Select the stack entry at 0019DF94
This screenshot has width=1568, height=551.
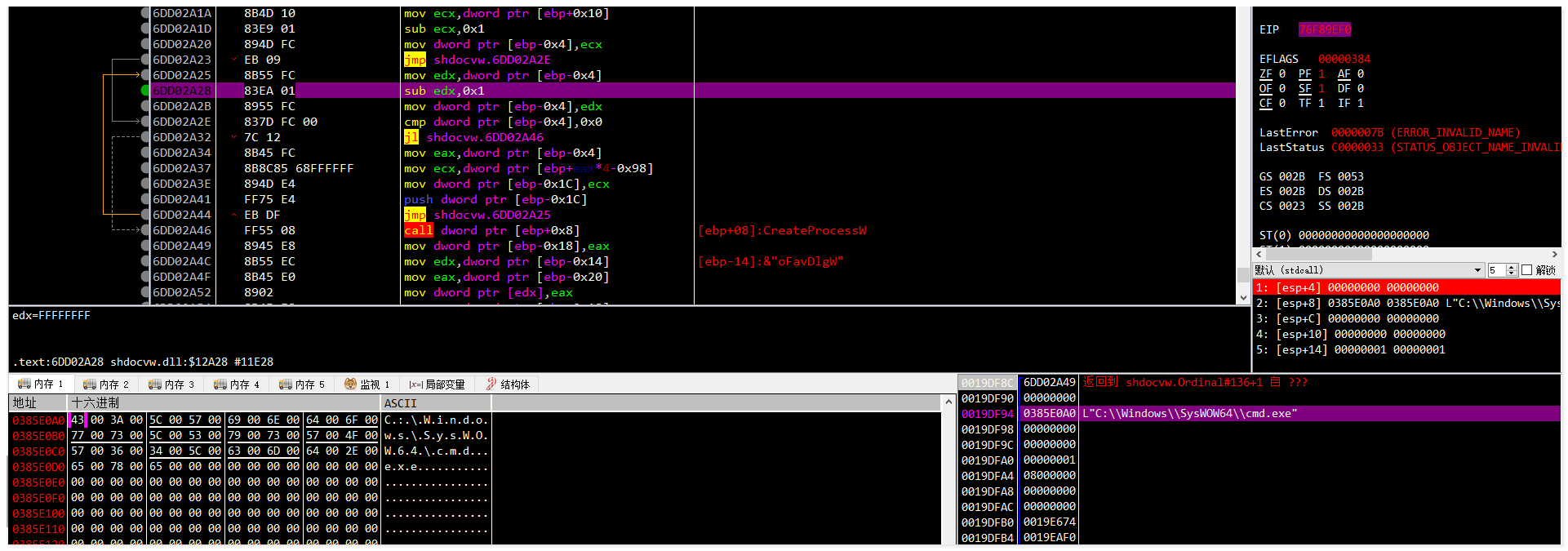click(x=987, y=414)
